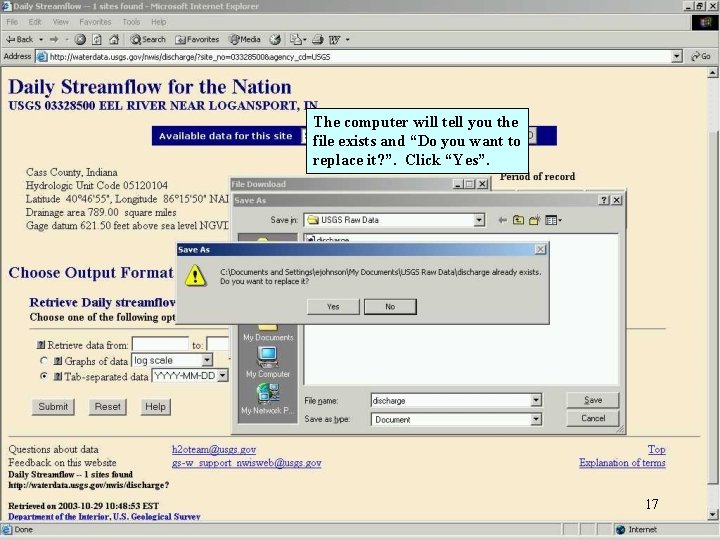Expand the File name dropdown arrow
This screenshot has width=720, height=540.
536,400
